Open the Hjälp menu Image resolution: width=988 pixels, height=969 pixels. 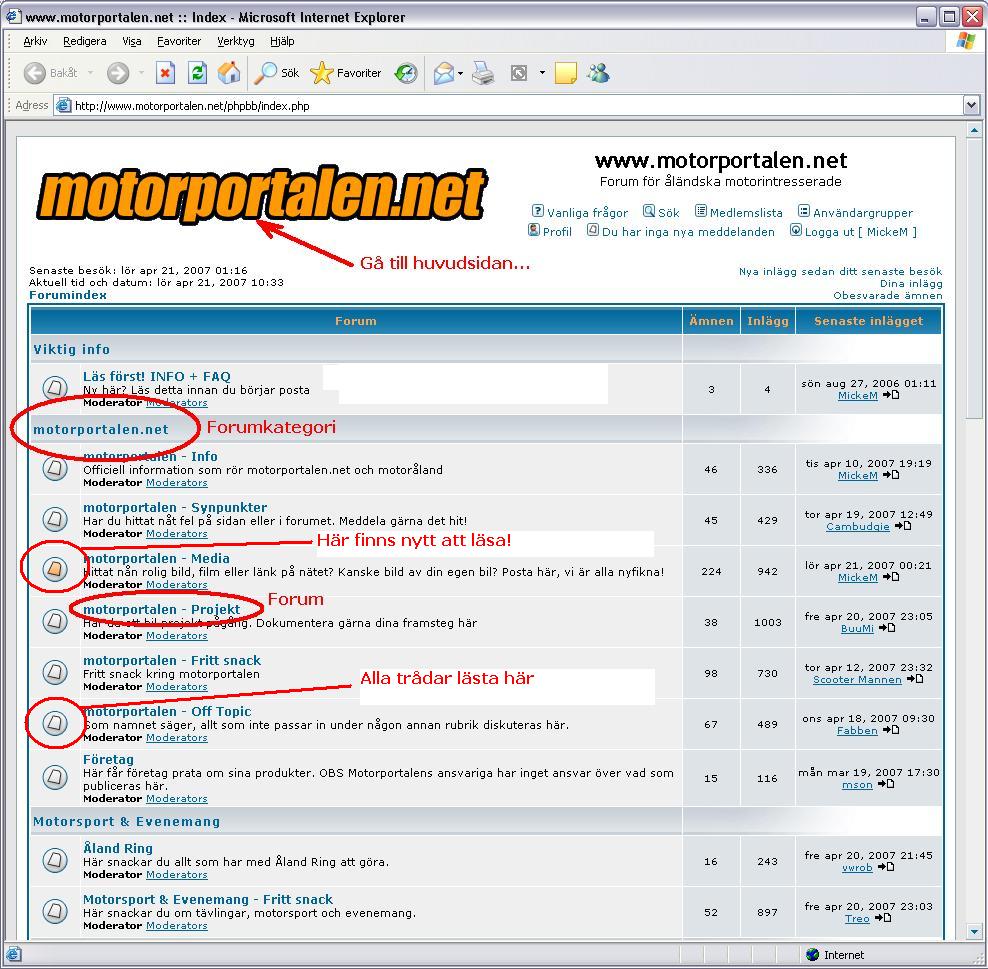[282, 42]
